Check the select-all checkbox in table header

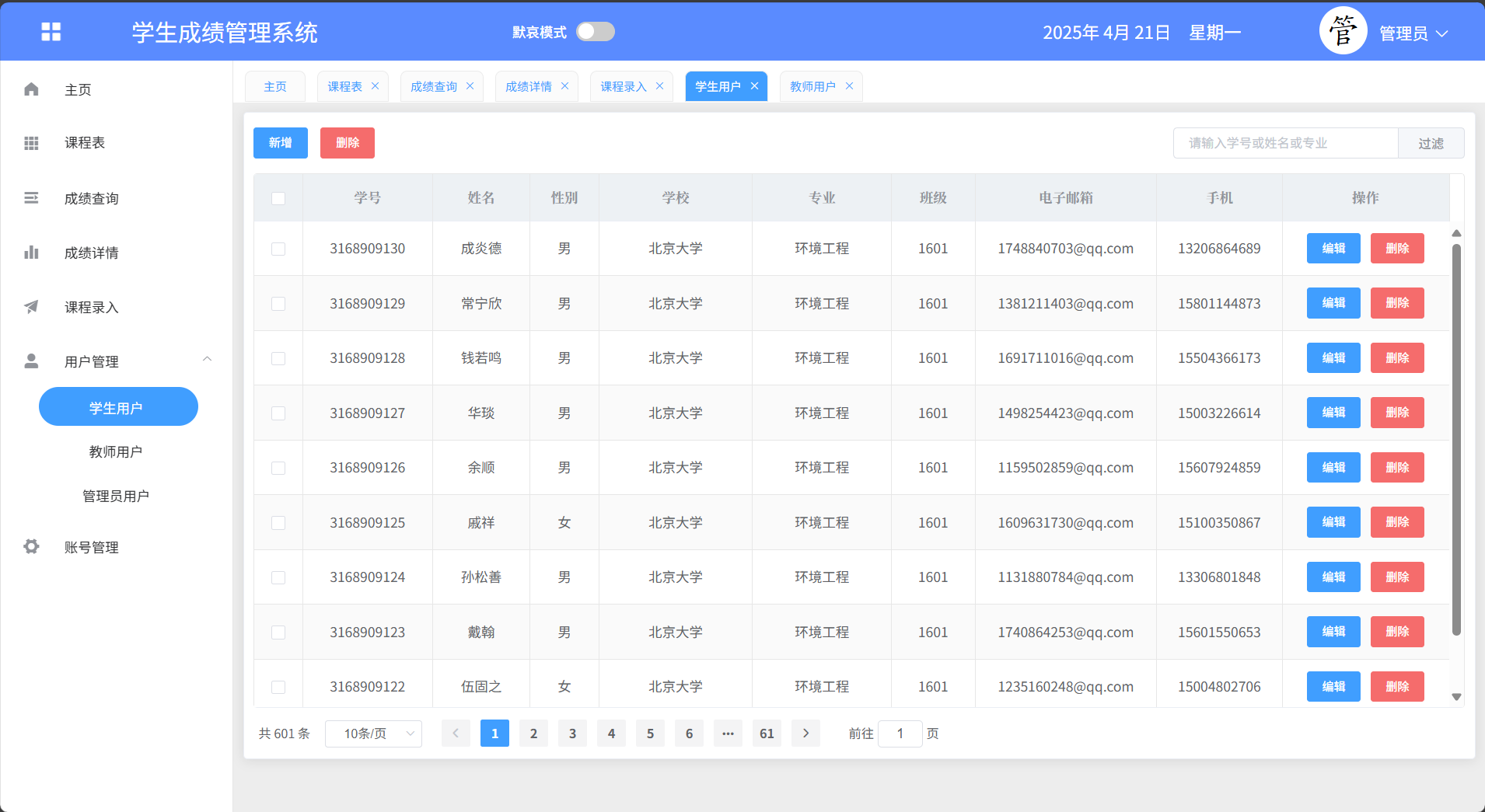click(278, 198)
